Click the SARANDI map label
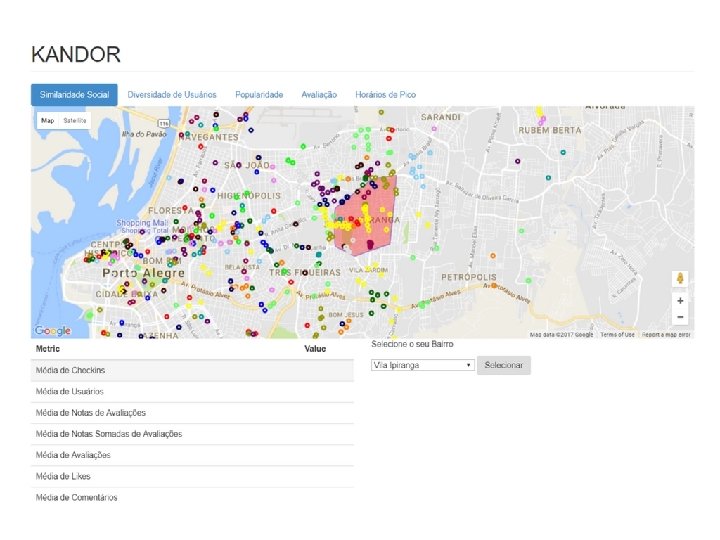This screenshot has width=720, height=540. pyautogui.click(x=440, y=117)
